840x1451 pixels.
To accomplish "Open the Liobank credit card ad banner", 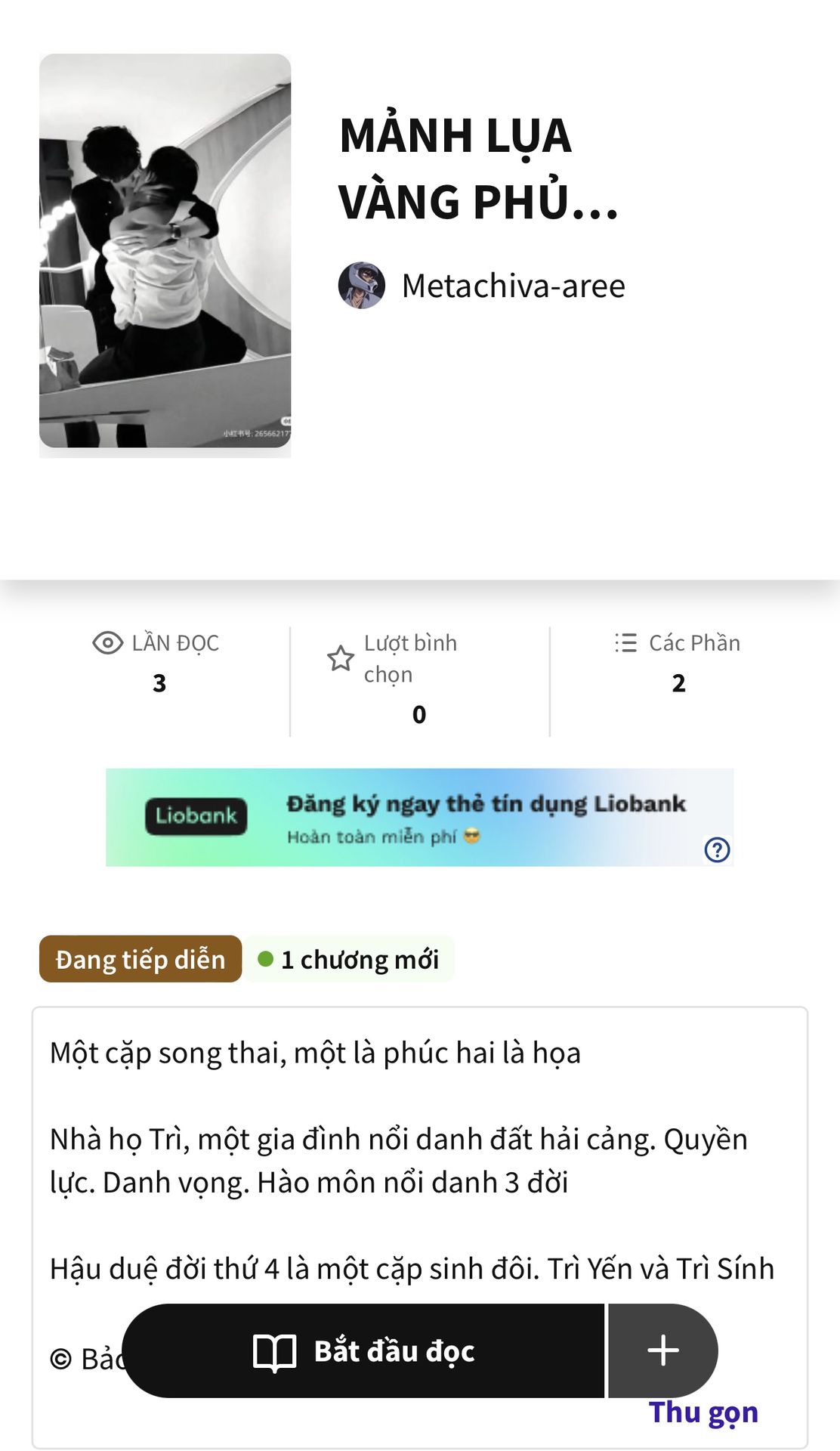I will click(x=486, y=816).
